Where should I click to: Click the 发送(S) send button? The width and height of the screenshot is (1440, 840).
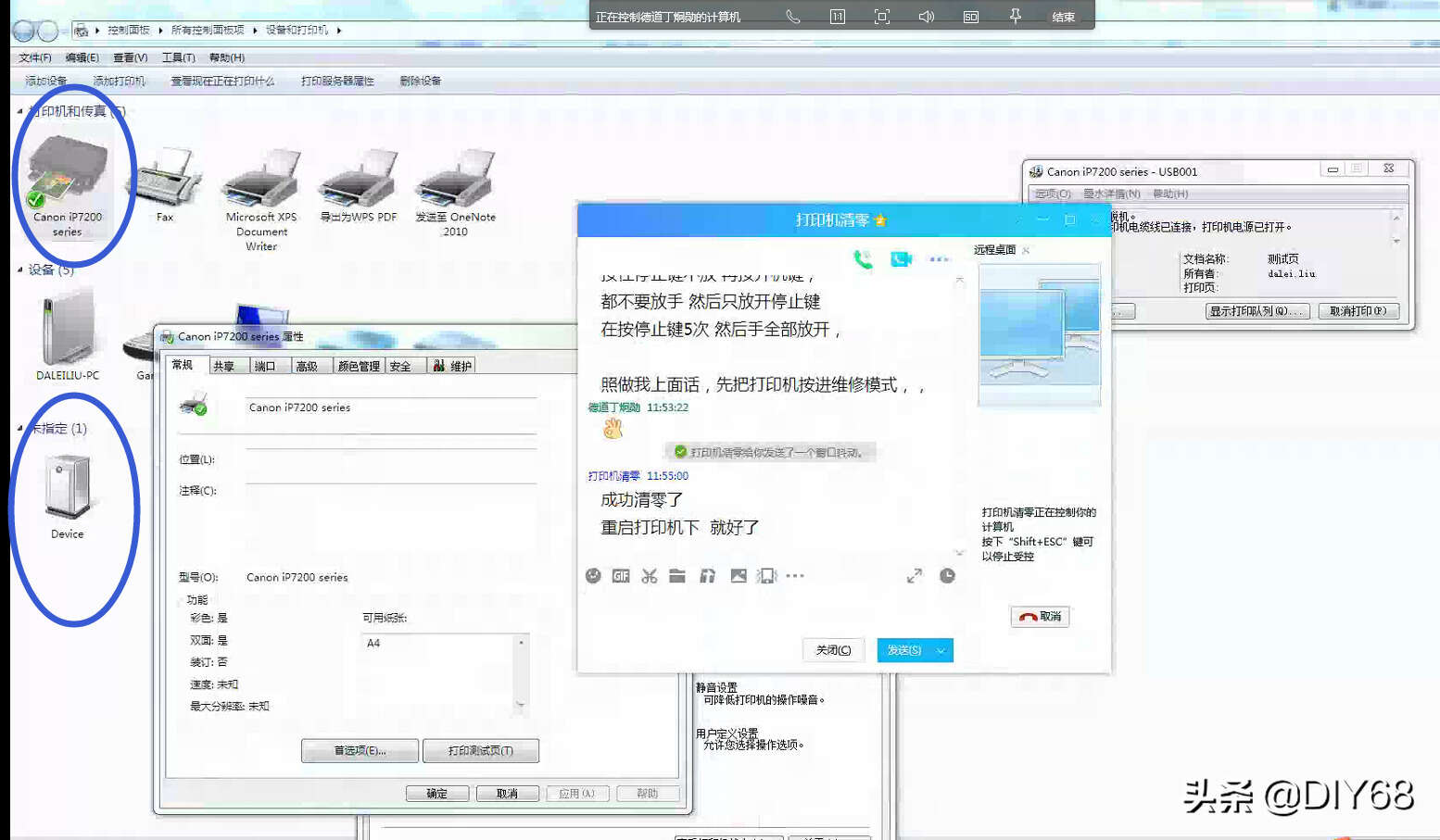click(904, 650)
